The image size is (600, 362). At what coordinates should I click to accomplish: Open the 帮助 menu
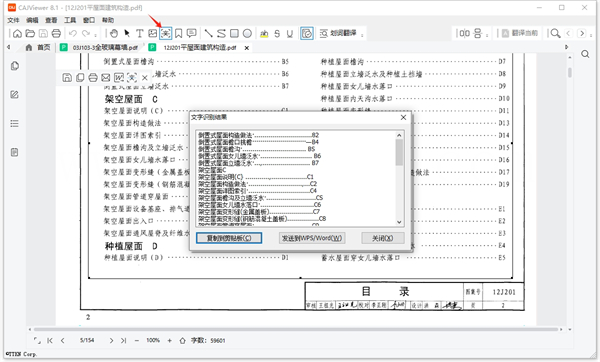[108, 20]
